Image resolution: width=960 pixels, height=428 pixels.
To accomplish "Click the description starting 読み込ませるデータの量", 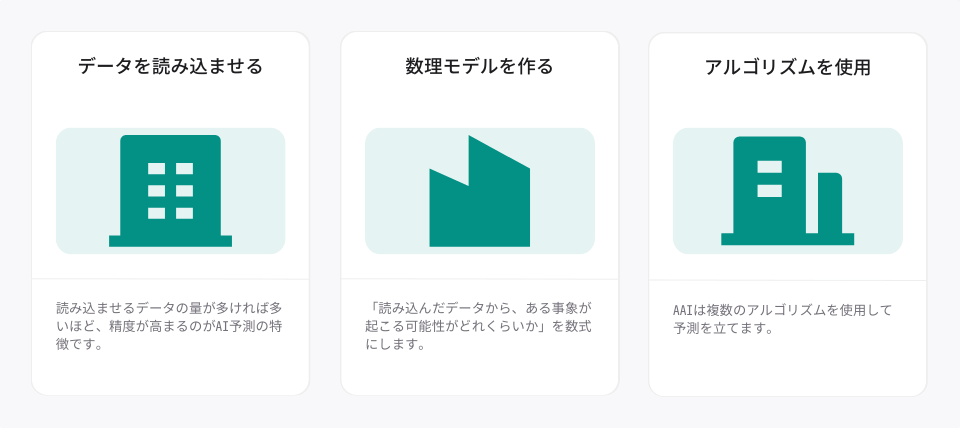I will point(168,325).
